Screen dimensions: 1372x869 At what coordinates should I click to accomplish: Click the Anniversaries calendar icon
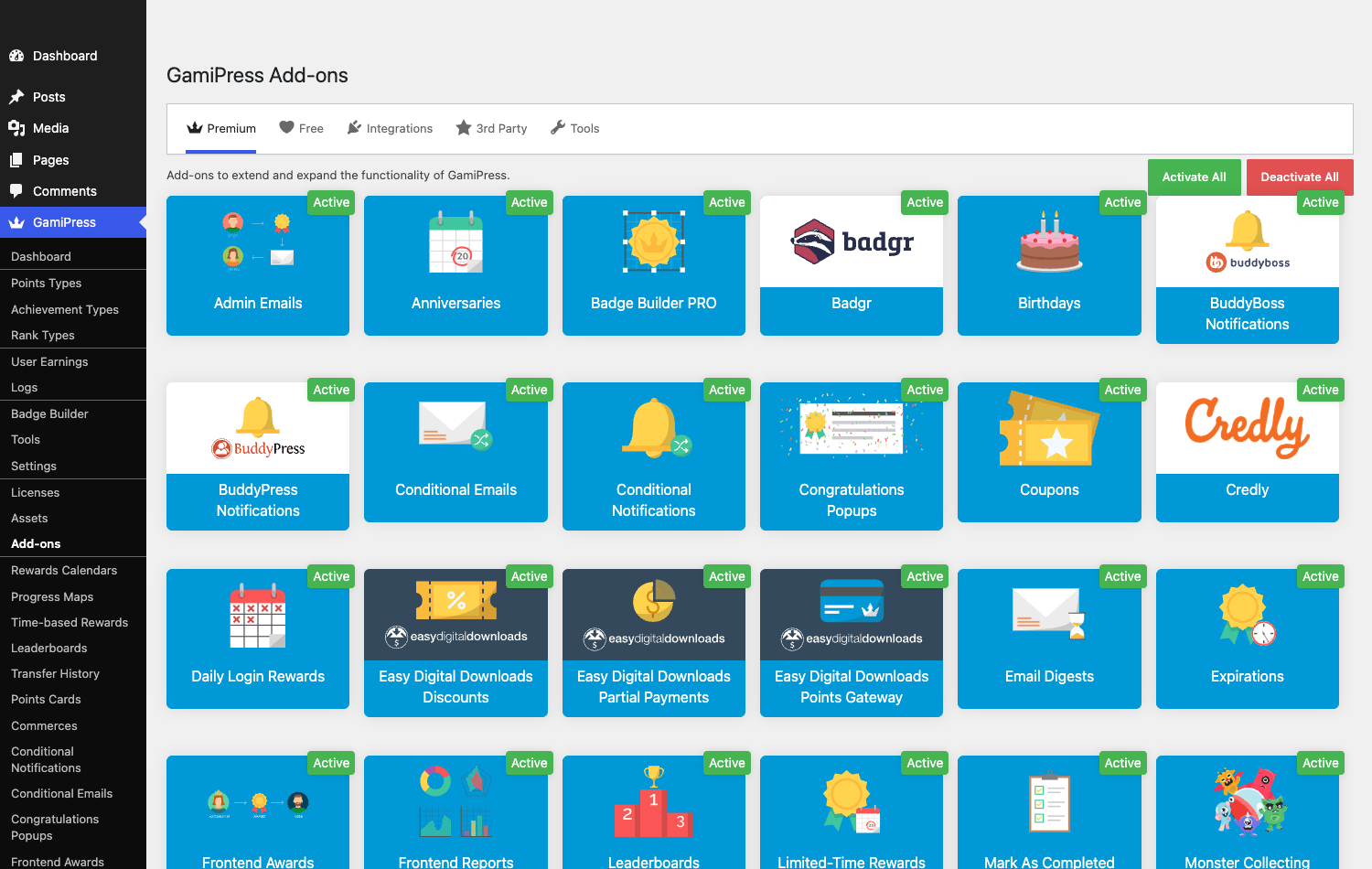[x=456, y=241]
